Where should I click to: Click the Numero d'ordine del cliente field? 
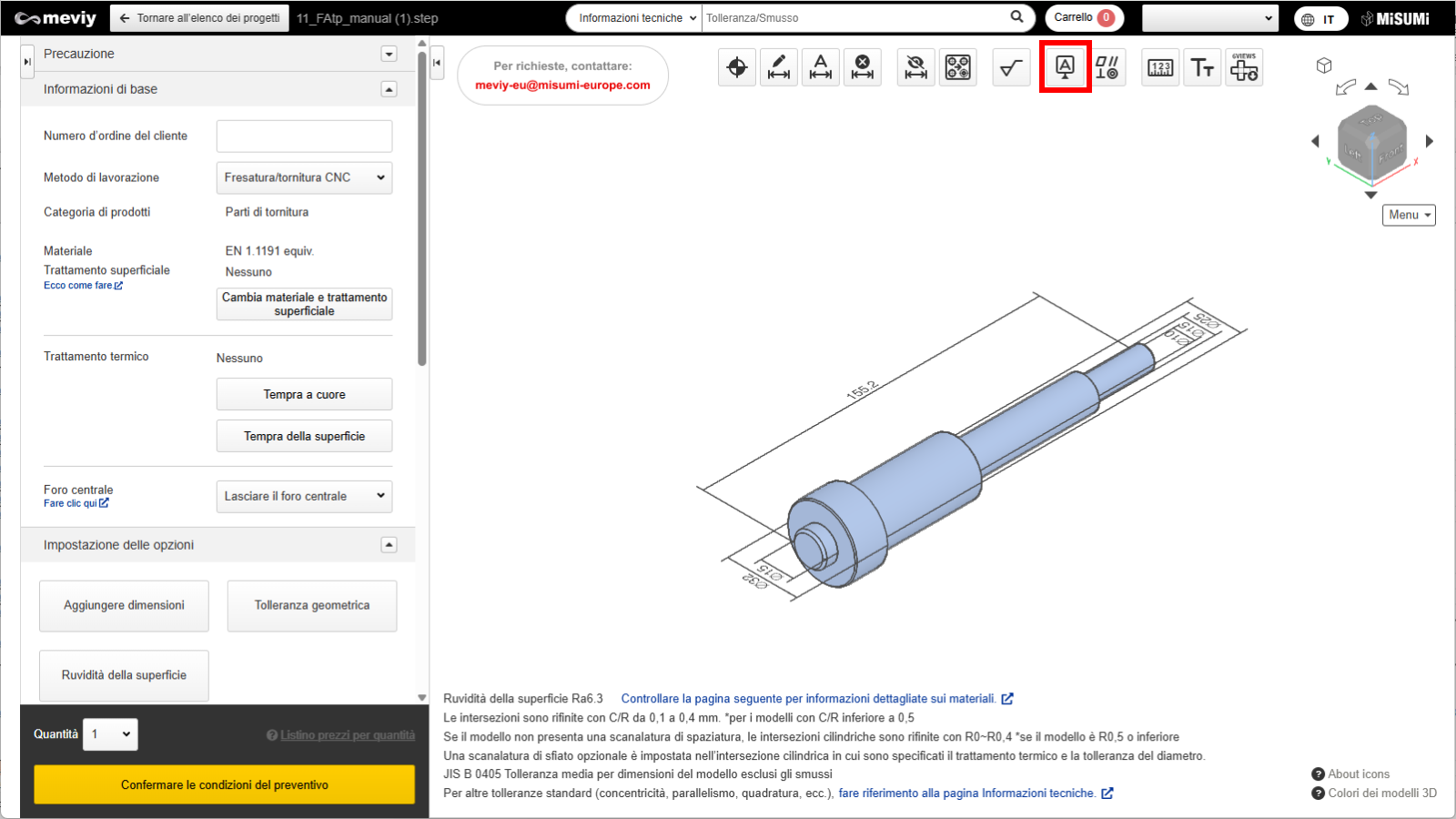[304, 136]
